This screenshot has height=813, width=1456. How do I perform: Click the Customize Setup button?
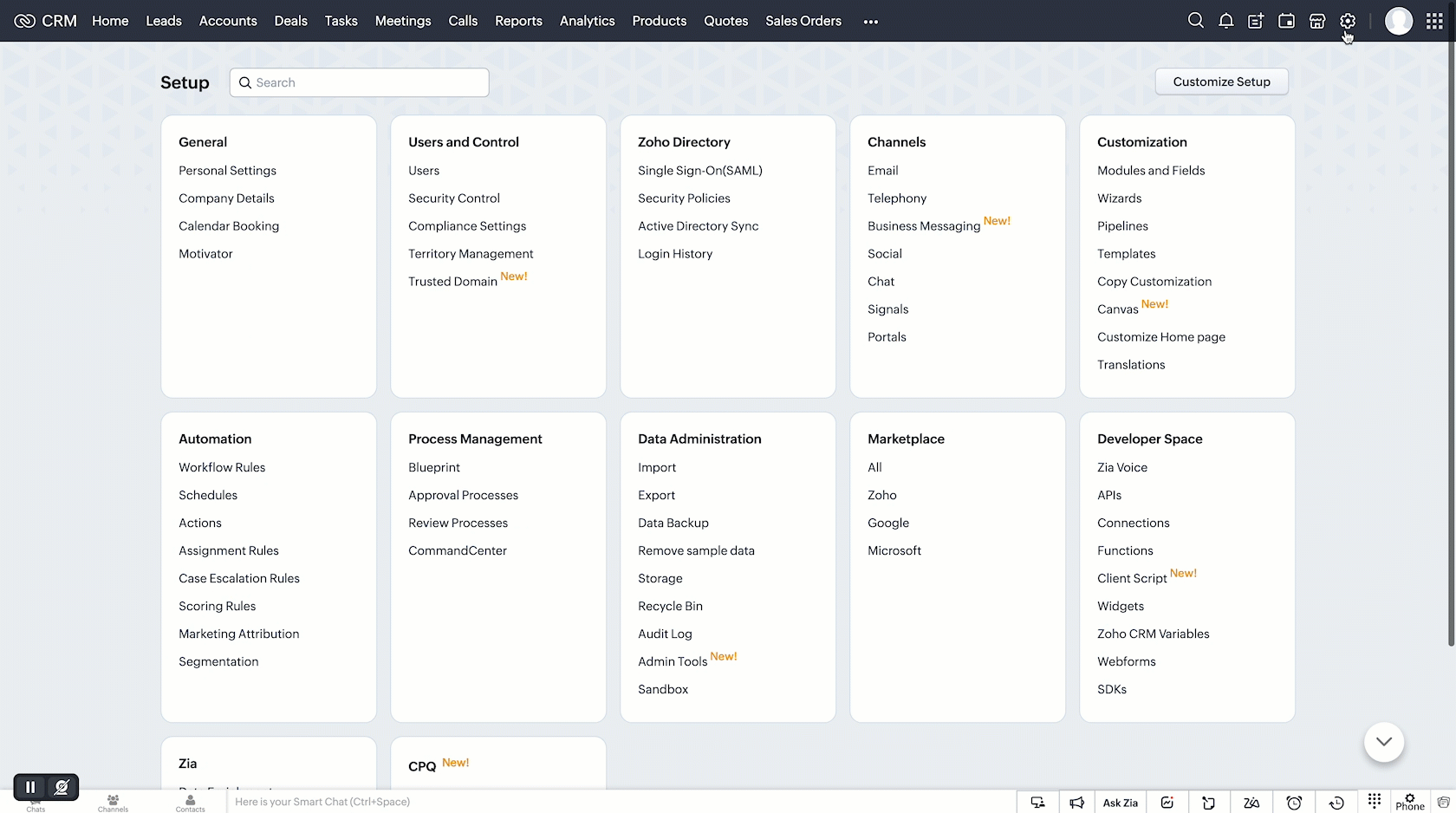pos(1221,81)
